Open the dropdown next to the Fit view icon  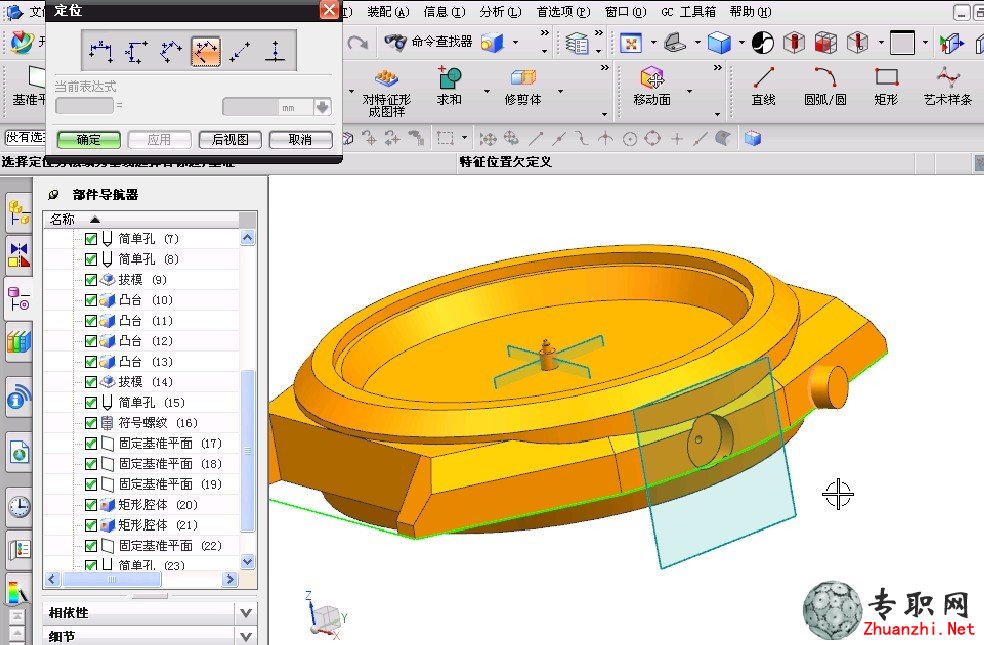click(x=653, y=43)
